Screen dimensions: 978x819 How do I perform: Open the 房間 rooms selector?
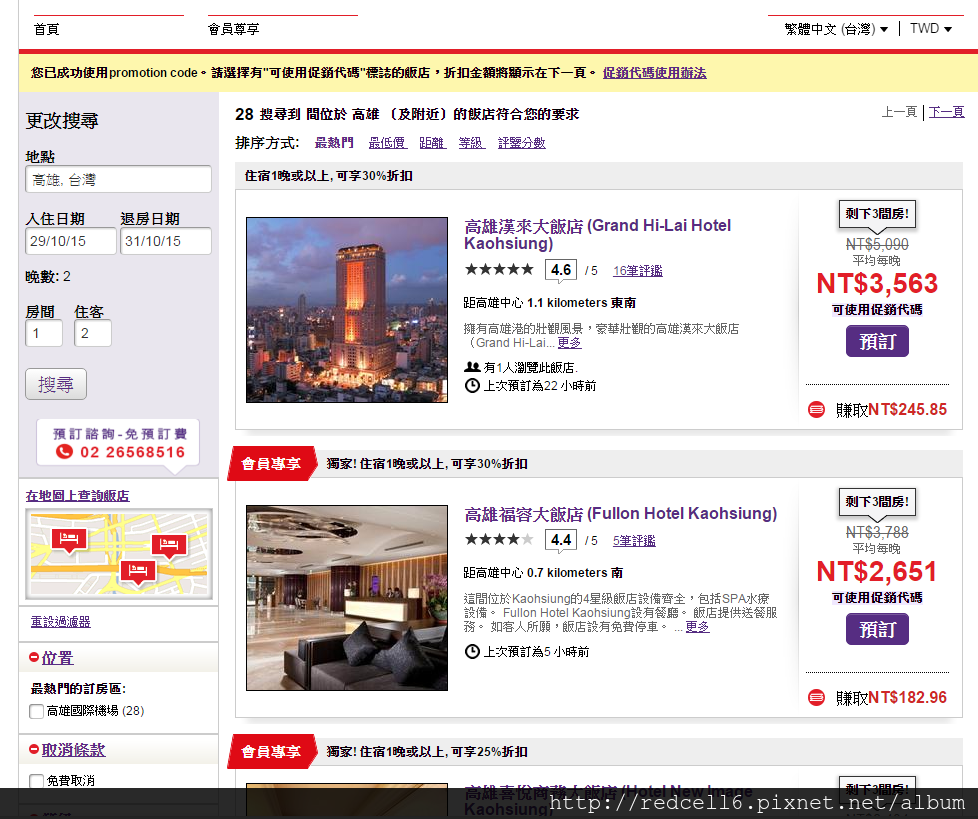[44, 333]
